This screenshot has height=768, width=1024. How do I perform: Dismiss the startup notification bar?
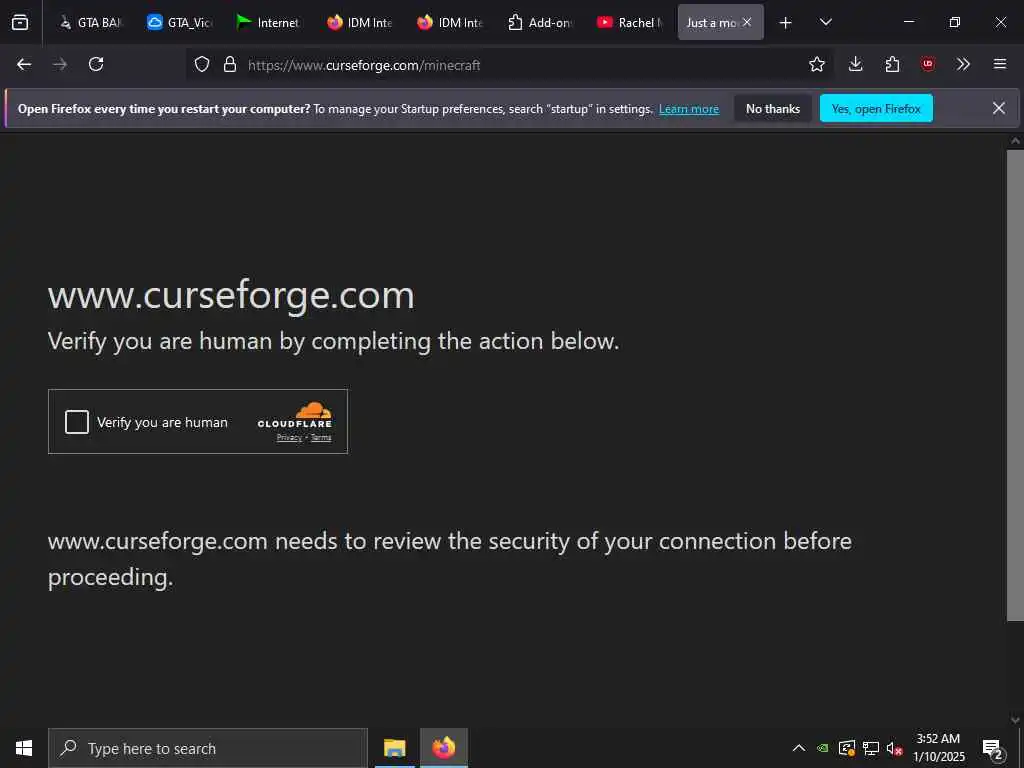pyautogui.click(x=999, y=108)
